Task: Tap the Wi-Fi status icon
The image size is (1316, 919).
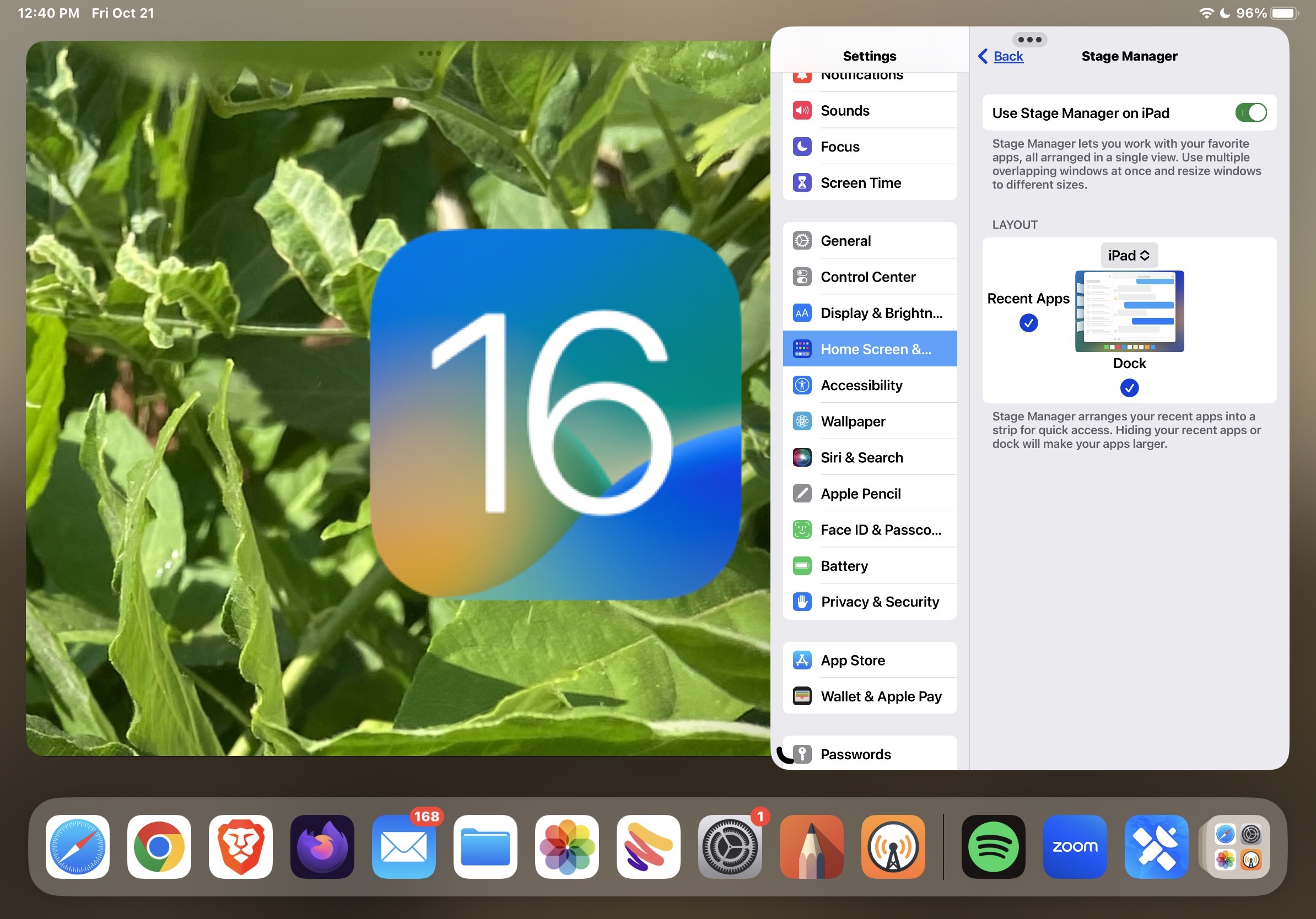Action: (x=1206, y=13)
